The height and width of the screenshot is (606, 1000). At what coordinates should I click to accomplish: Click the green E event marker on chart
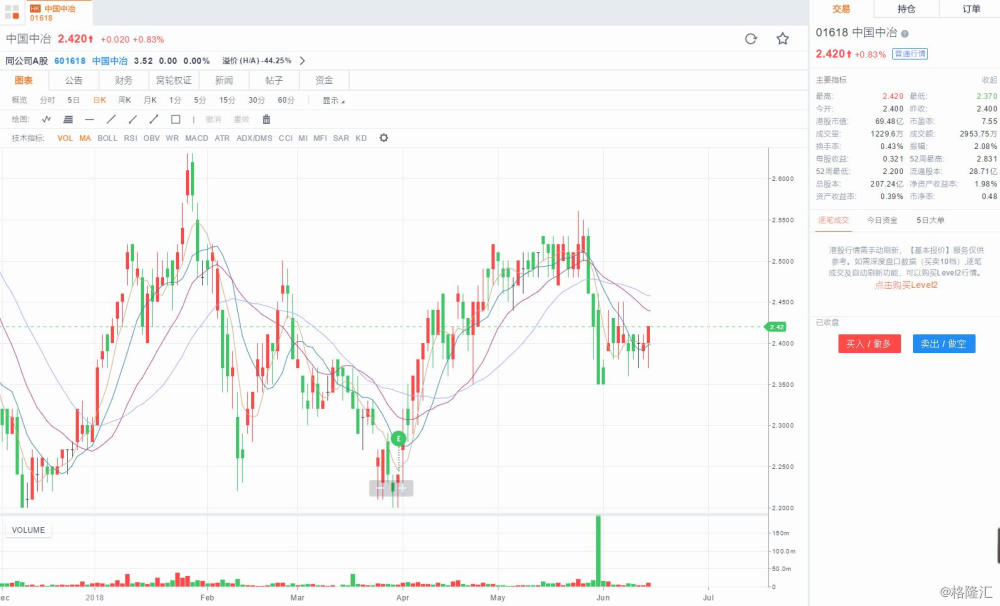(x=398, y=439)
